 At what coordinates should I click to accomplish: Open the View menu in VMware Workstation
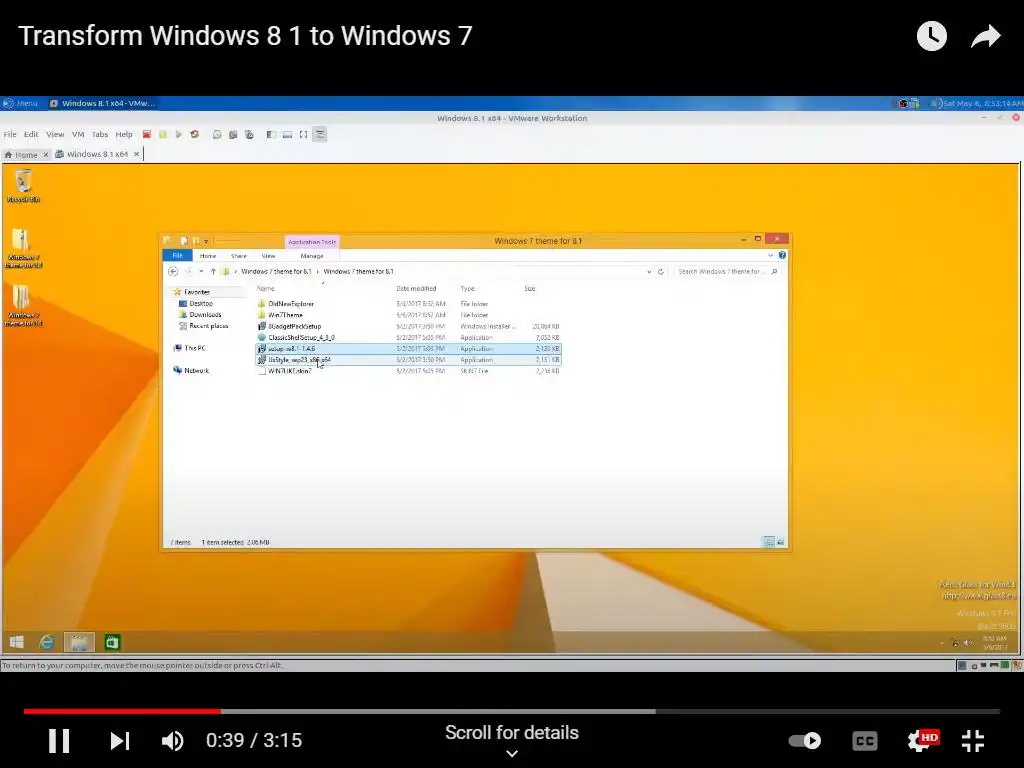point(55,135)
